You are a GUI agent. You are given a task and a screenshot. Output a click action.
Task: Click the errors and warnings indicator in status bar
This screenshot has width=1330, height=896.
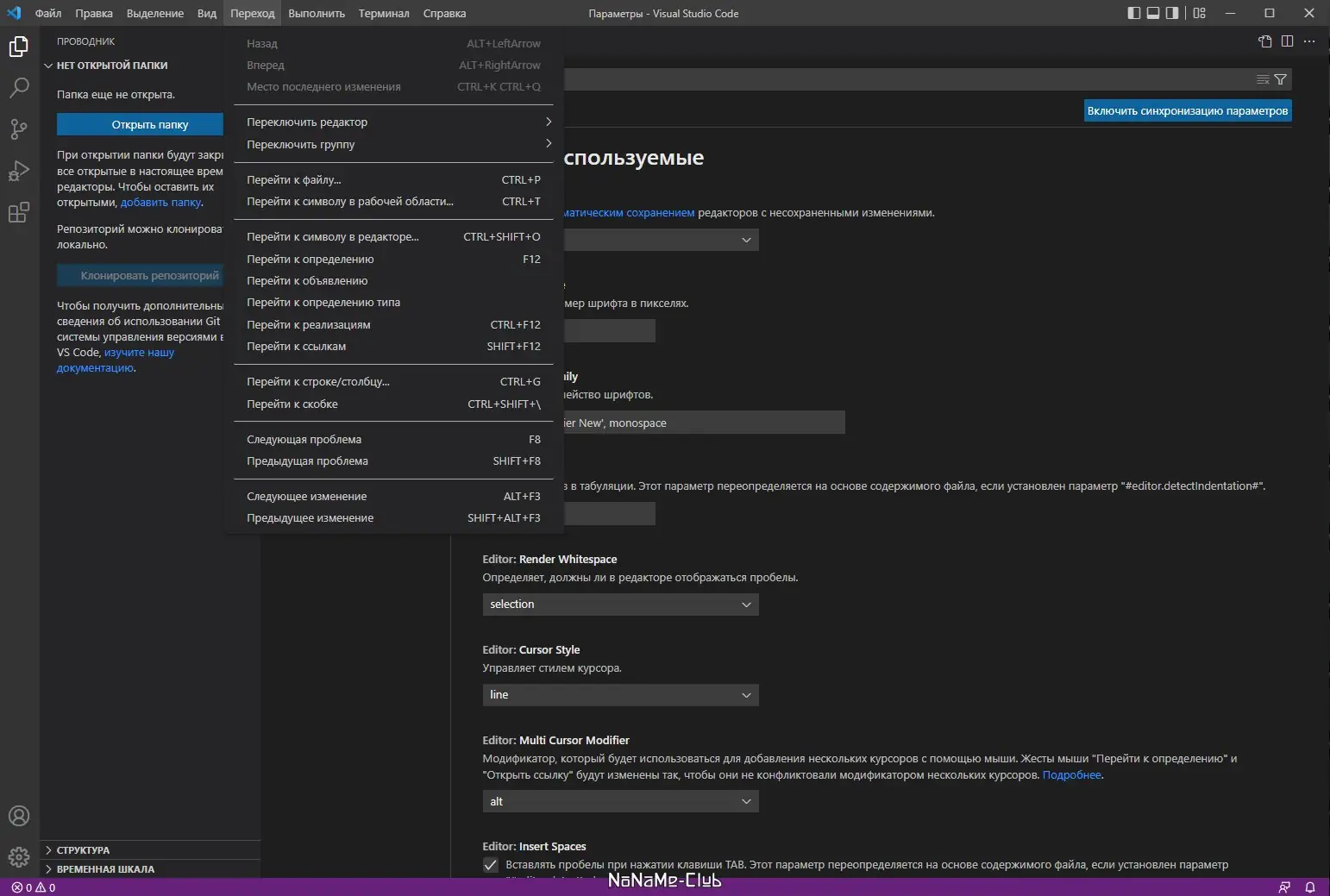[33, 887]
